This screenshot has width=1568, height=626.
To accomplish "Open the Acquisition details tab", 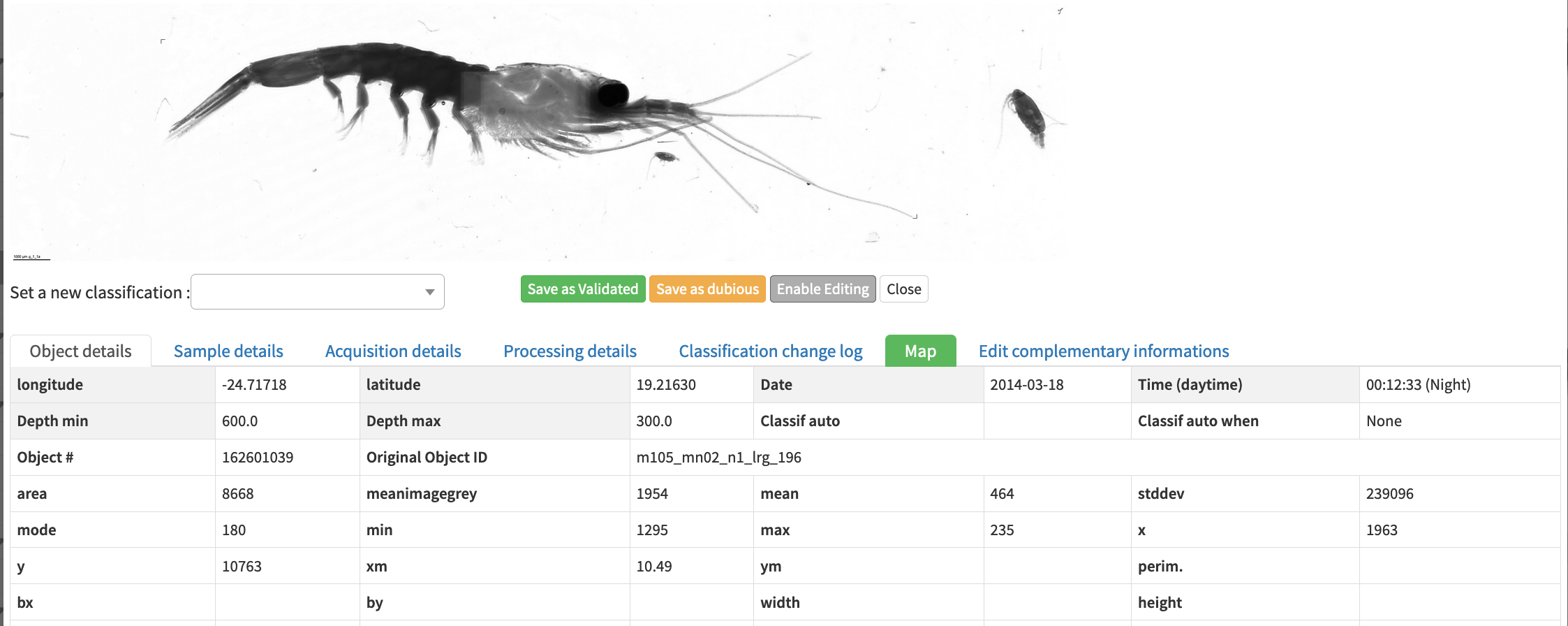I will [x=392, y=351].
